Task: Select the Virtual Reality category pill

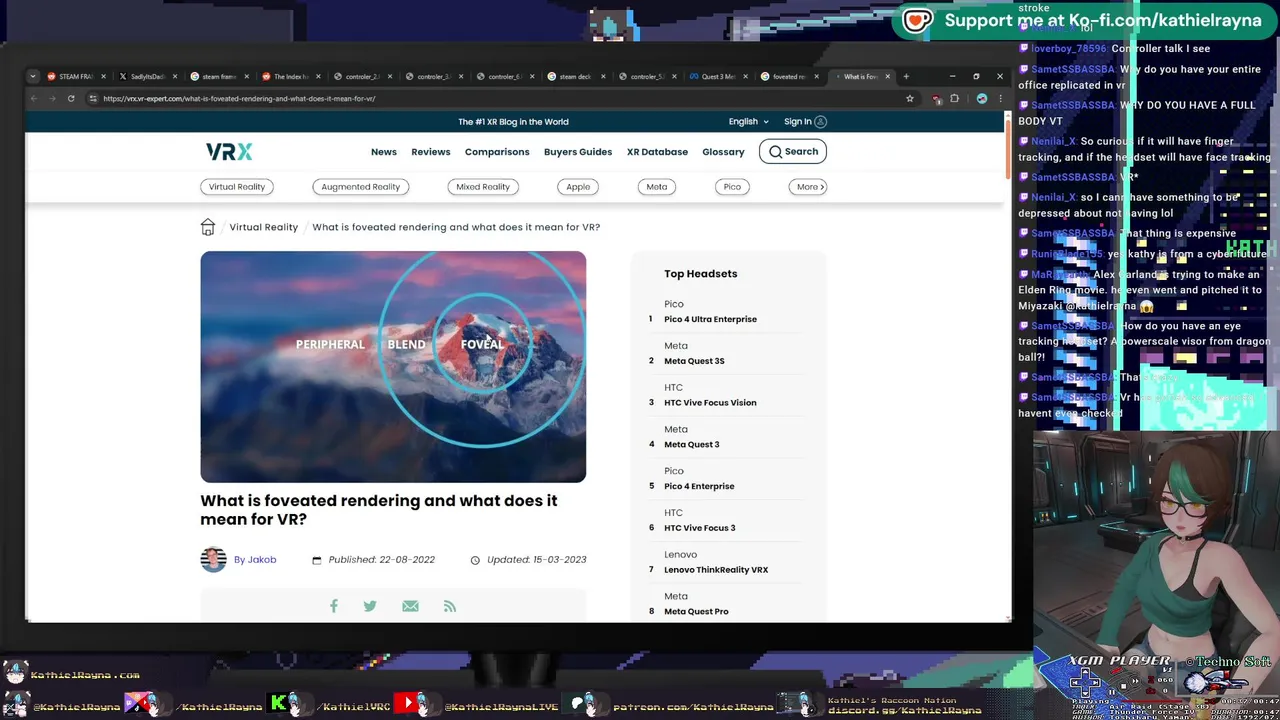Action: click(x=237, y=187)
